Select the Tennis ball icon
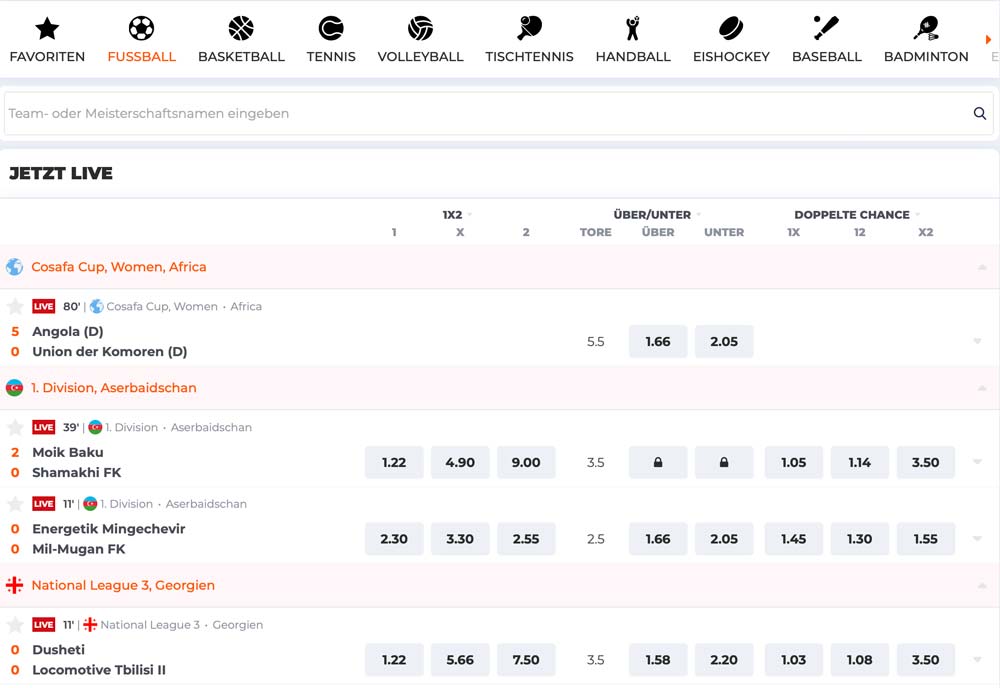The width and height of the screenshot is (1000, 688). (331, 29)
